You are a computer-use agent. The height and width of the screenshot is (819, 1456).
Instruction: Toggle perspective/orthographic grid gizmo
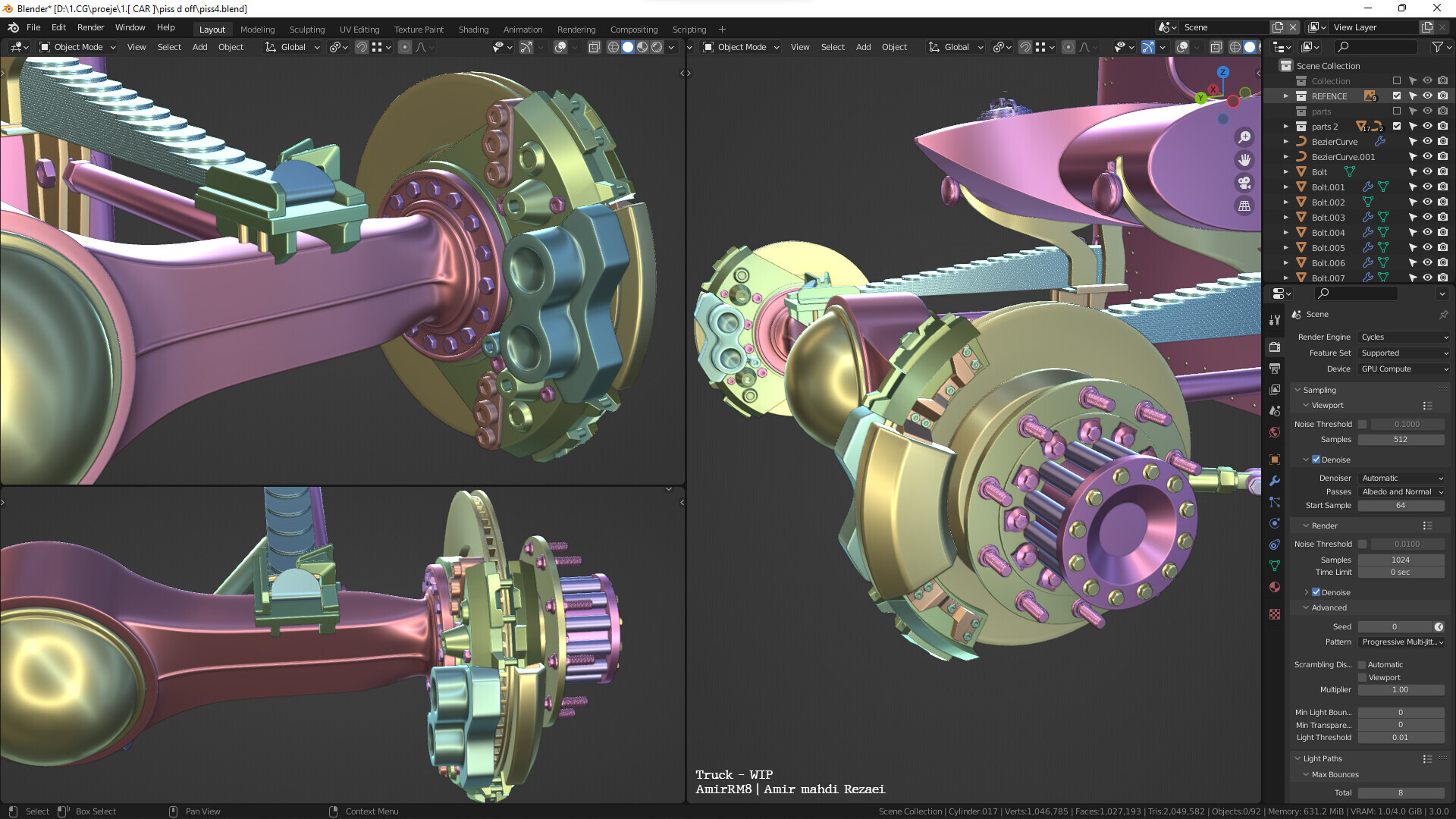tap(1244, 206)
